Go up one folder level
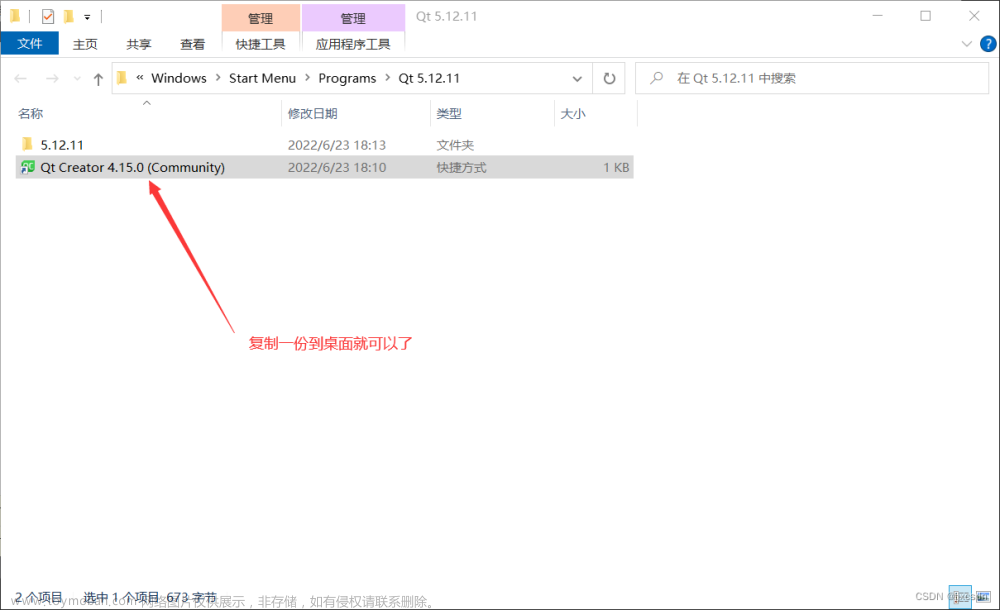The width and height of the screenshot is (1000, 610). [x=98, y=79]
